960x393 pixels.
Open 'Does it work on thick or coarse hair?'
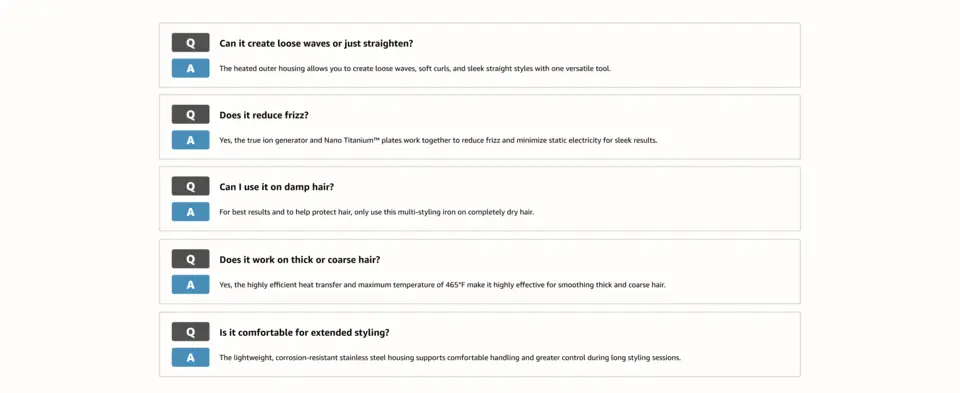click(300, 260)
